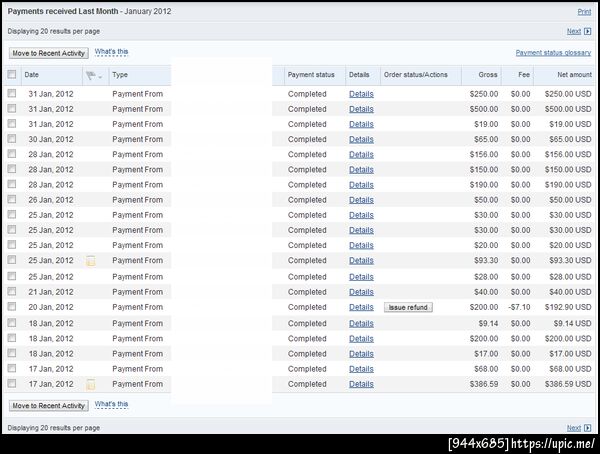Check the 26 Jan, 2012 row checkbox
The image size is (600, 454).
point(12,199)
